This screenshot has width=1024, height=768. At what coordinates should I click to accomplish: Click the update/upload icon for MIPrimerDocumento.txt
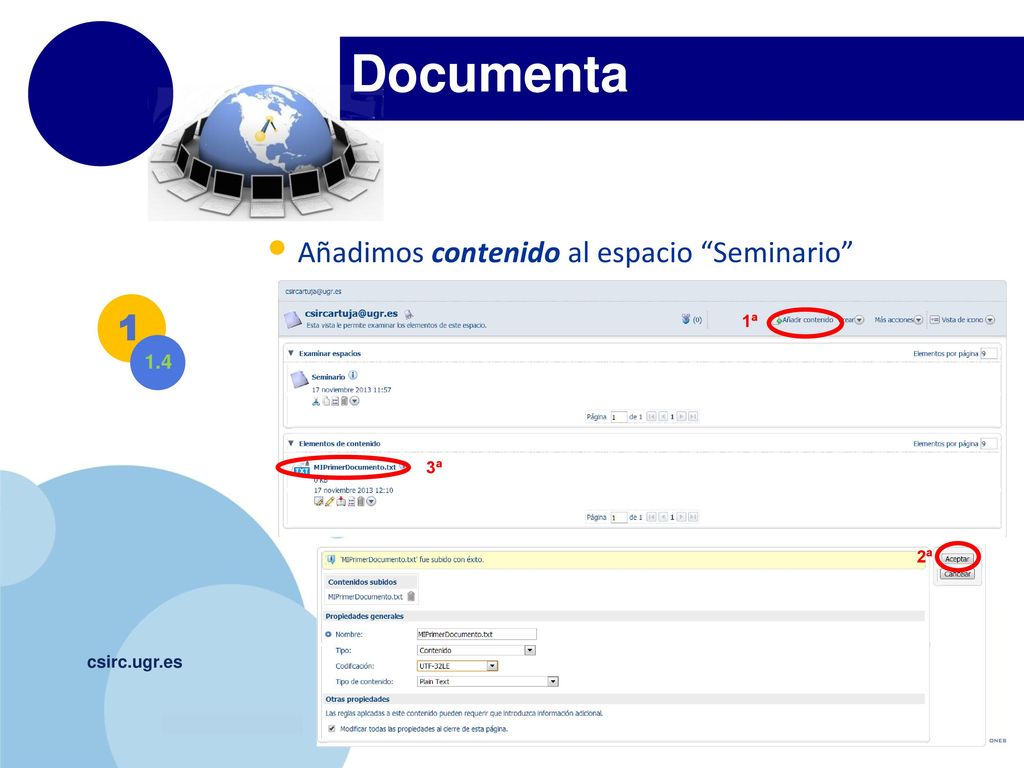click(340, 502)
